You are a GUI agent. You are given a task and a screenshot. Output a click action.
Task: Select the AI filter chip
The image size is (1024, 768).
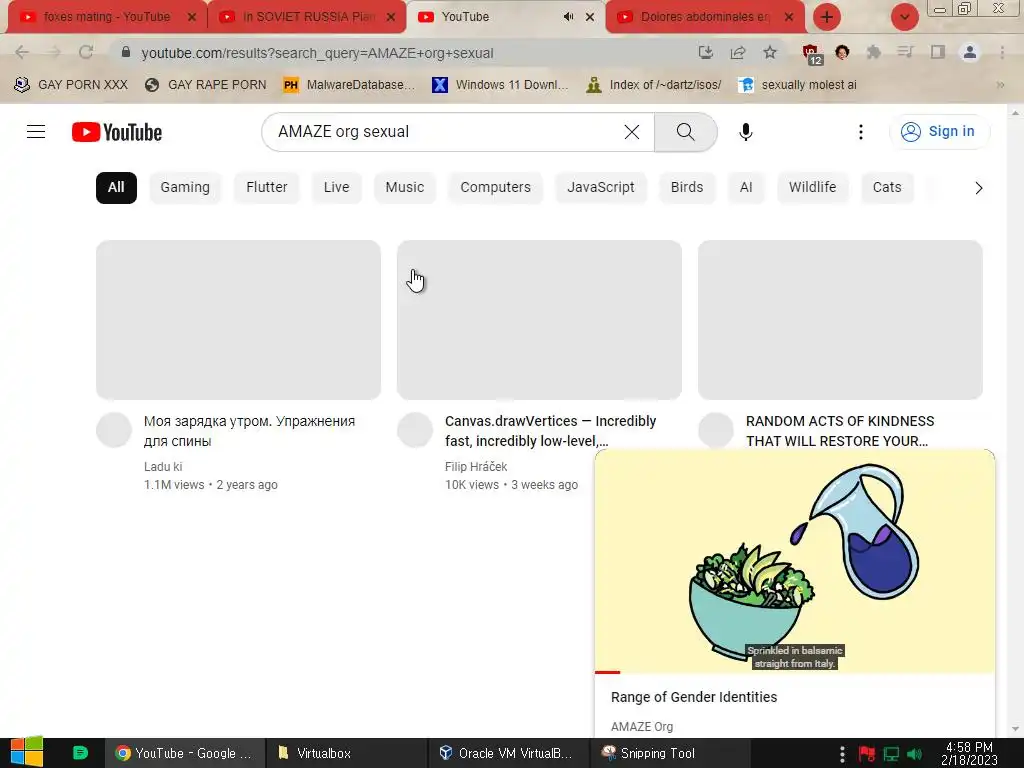coord(746,187)
